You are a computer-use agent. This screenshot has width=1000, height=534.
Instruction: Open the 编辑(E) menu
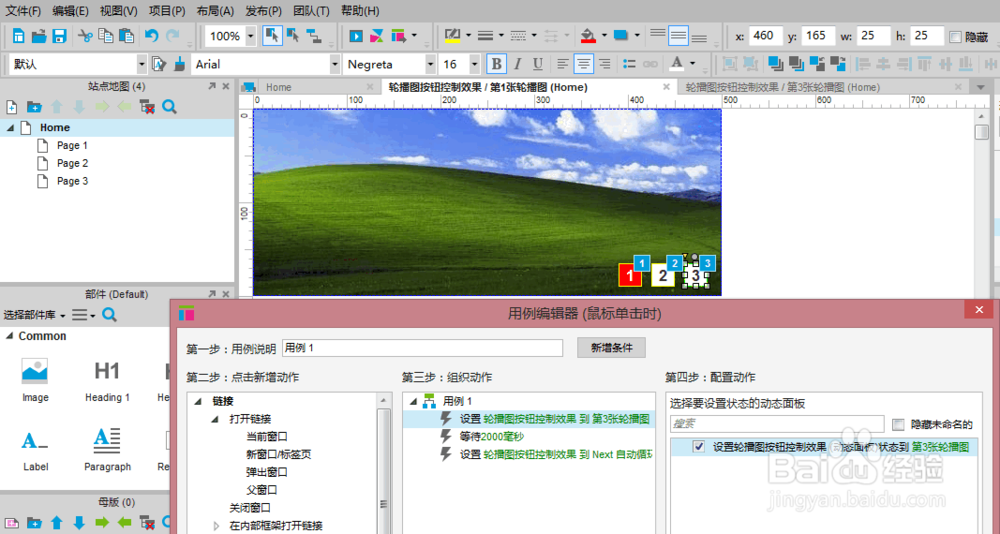pyautogui.click(x=71, y=11)
